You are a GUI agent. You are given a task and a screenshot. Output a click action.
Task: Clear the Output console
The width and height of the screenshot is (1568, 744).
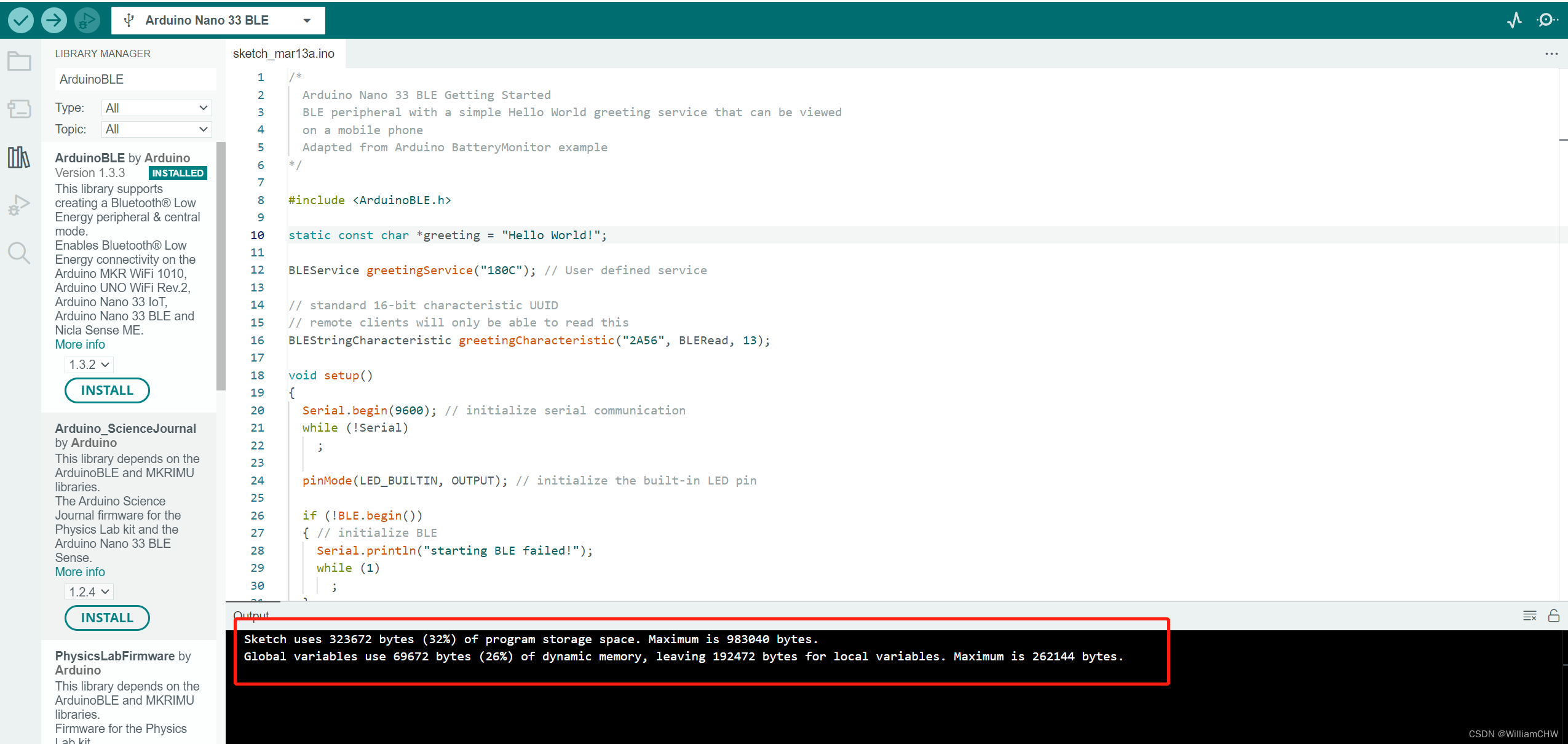click(x=1529, y=615)
